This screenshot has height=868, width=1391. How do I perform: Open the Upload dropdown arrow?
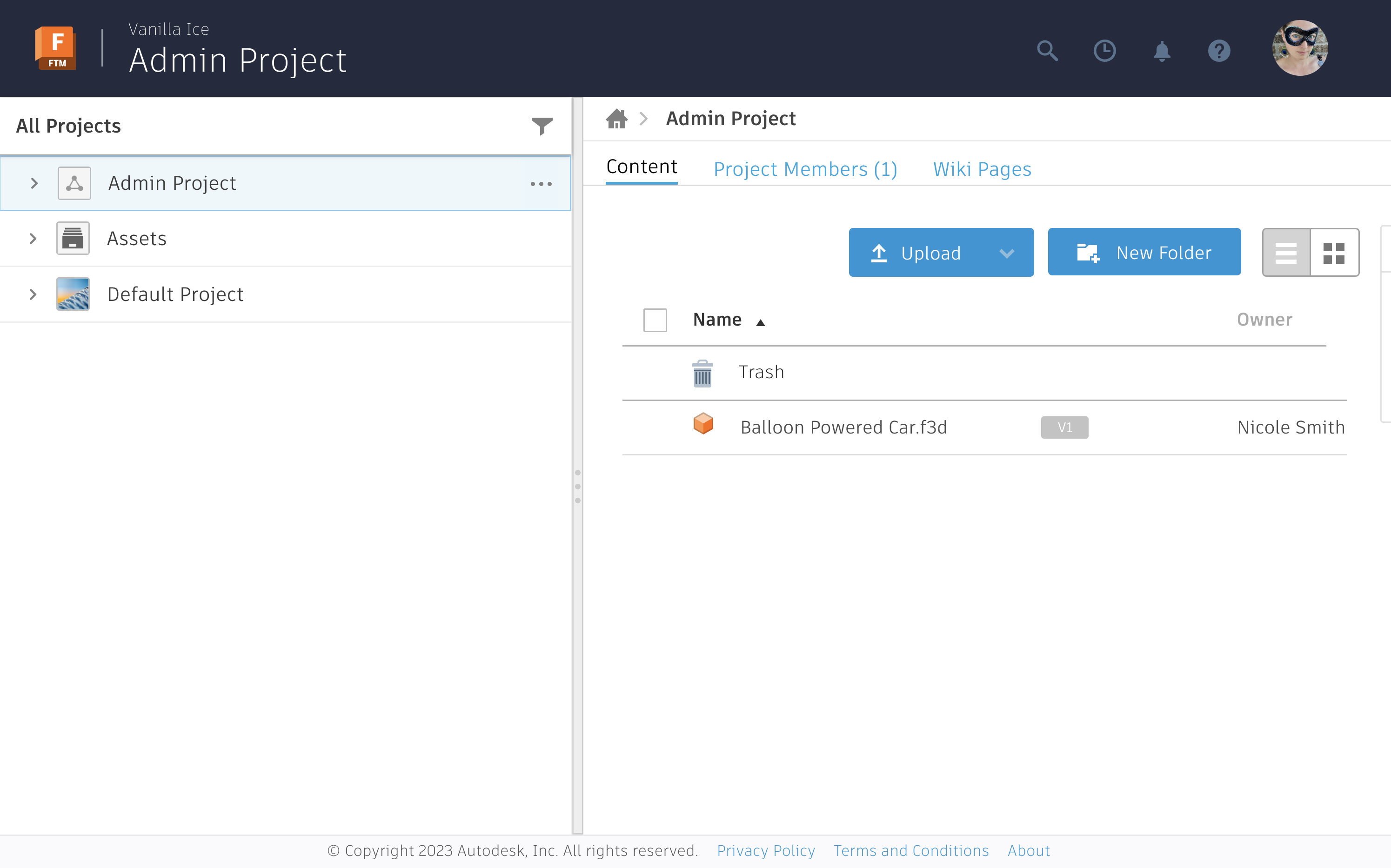[1007, 253]
